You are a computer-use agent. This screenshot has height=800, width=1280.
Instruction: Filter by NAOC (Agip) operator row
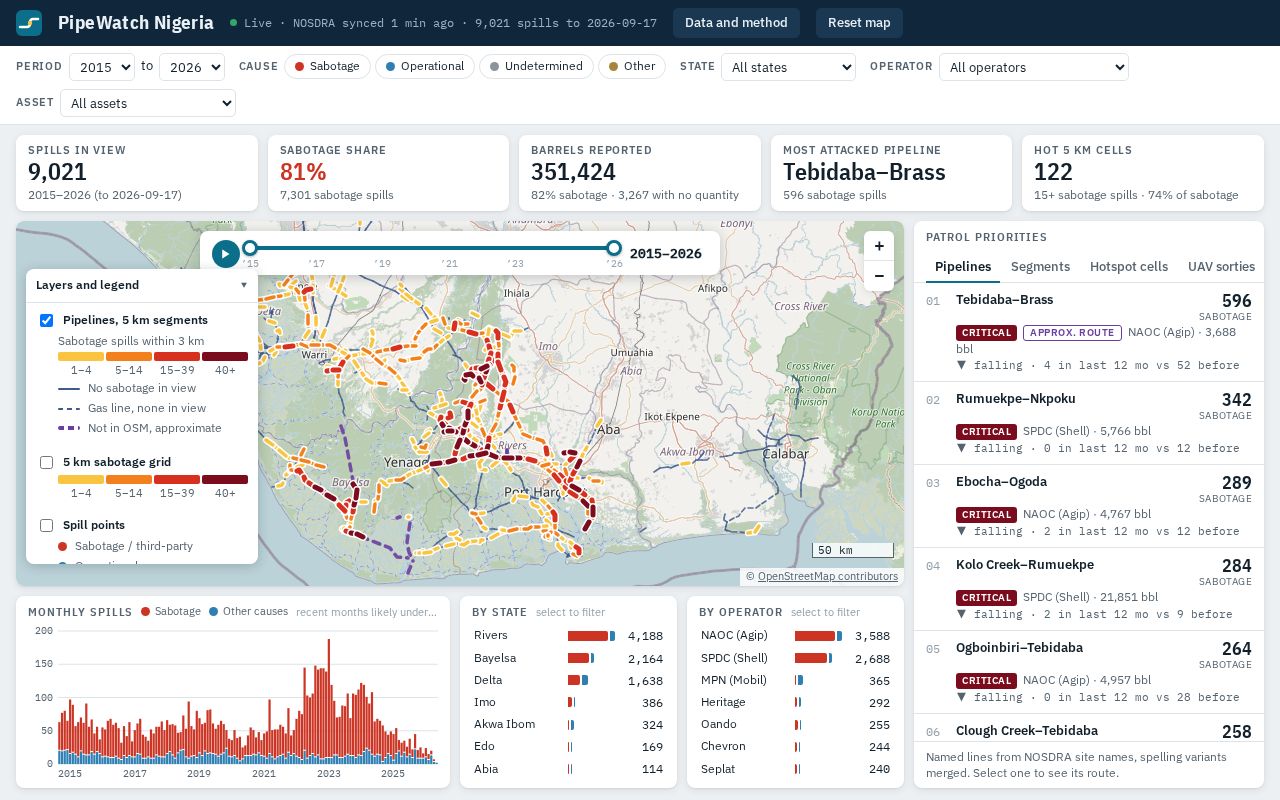(x=795, y=636)
